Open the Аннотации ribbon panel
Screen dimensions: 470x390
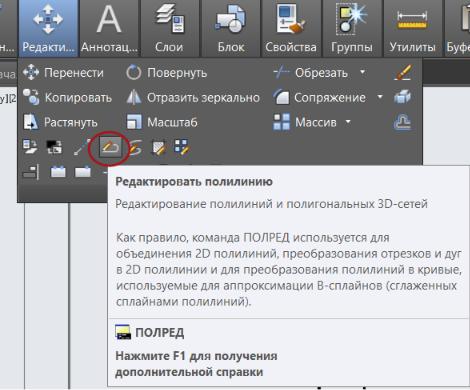(x=109, y=28)
